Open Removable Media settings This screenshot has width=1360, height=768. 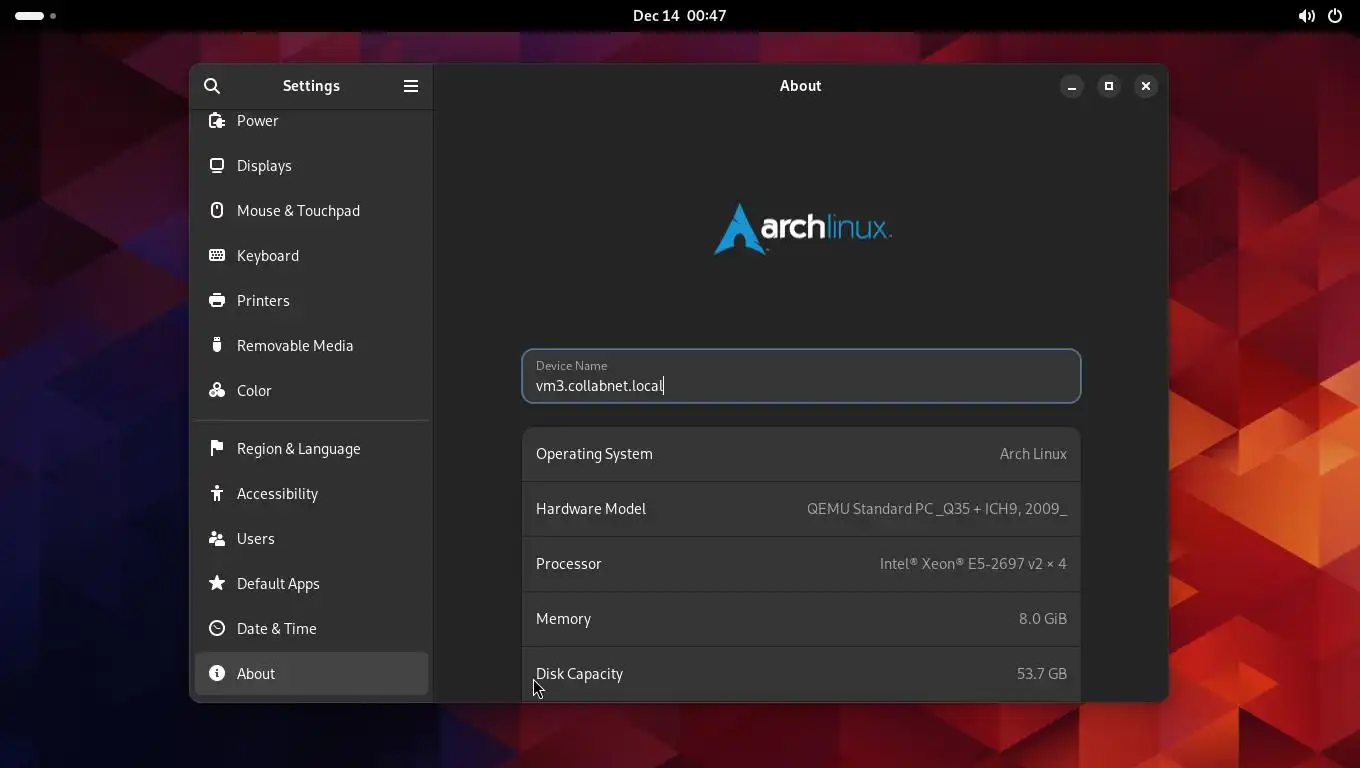tap(312, 346)
